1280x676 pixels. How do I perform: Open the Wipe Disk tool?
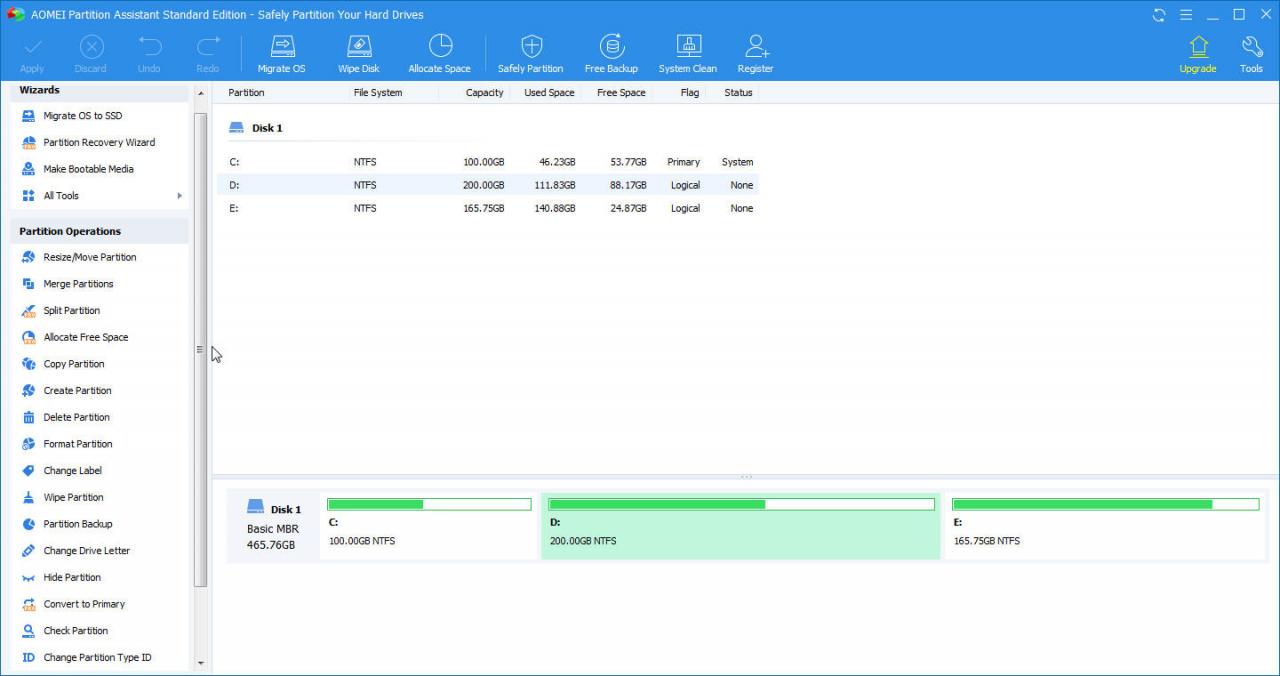(358, 52)
